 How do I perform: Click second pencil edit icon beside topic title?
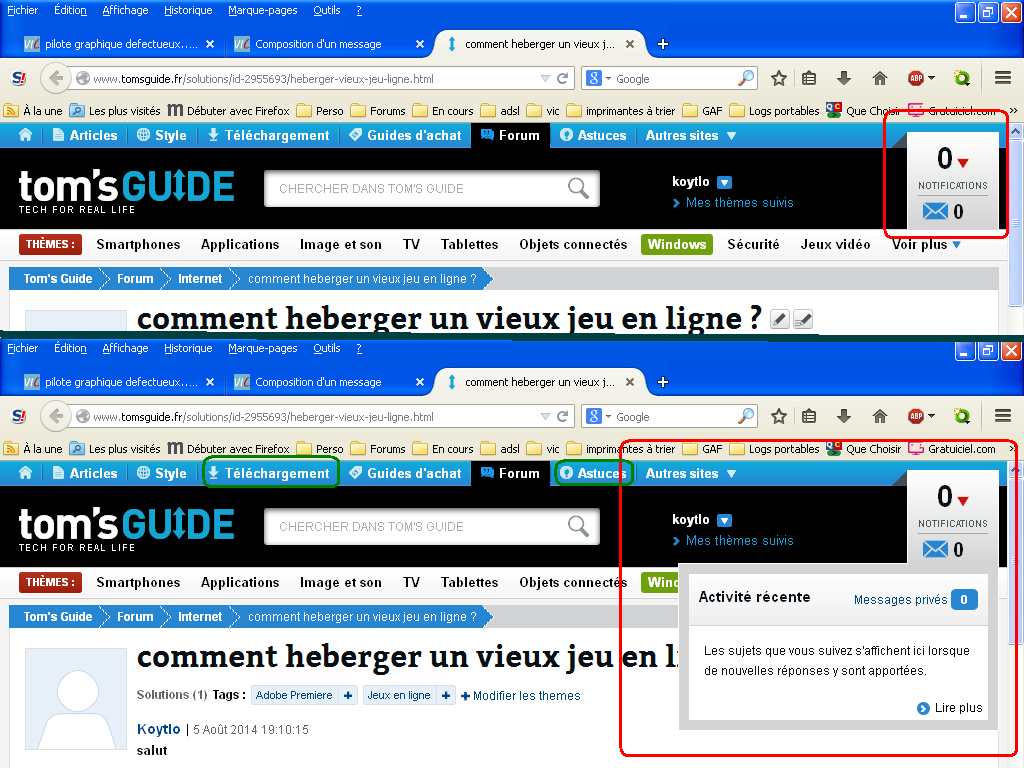803,319
